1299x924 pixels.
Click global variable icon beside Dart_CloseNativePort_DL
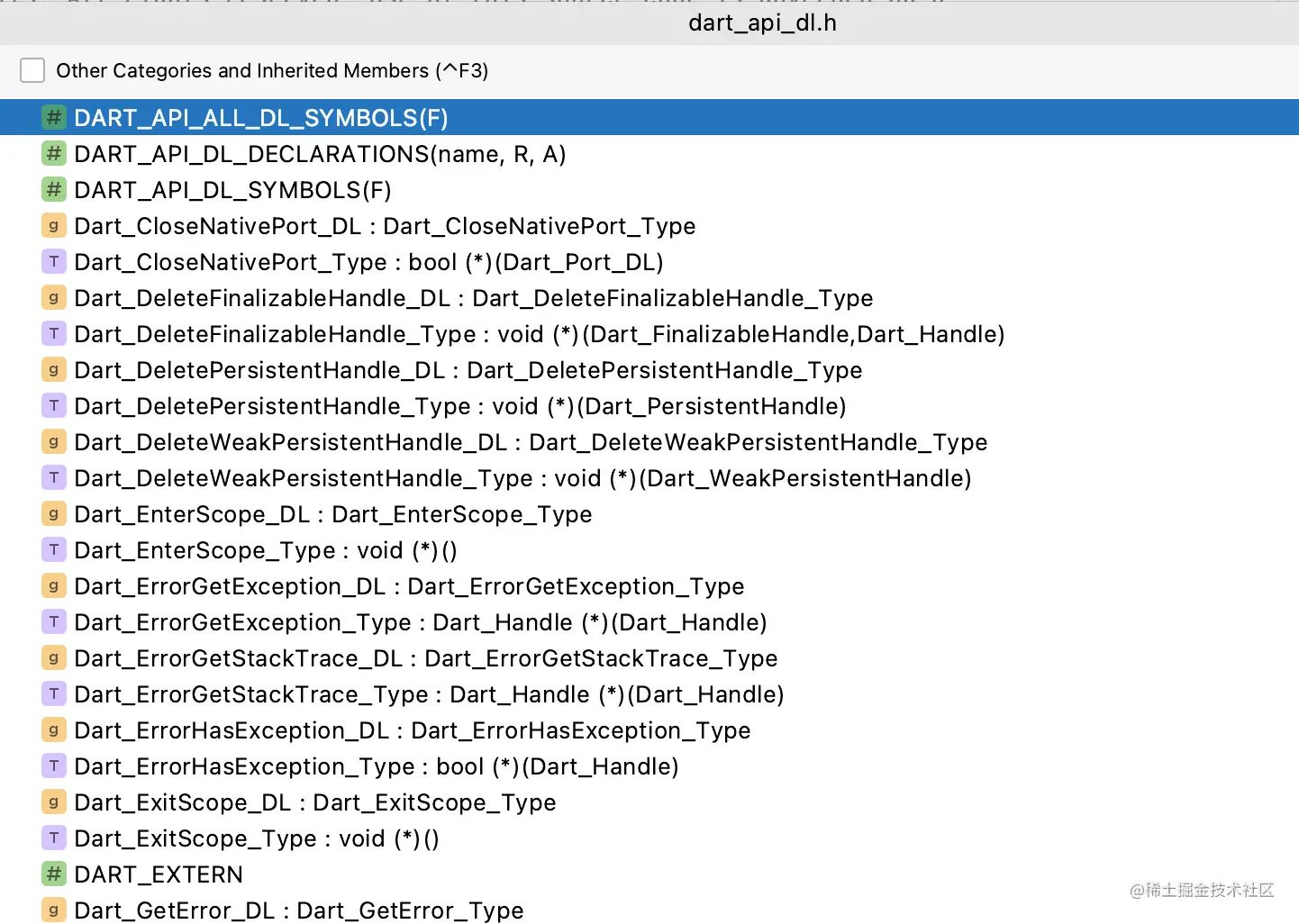point(54,225)
